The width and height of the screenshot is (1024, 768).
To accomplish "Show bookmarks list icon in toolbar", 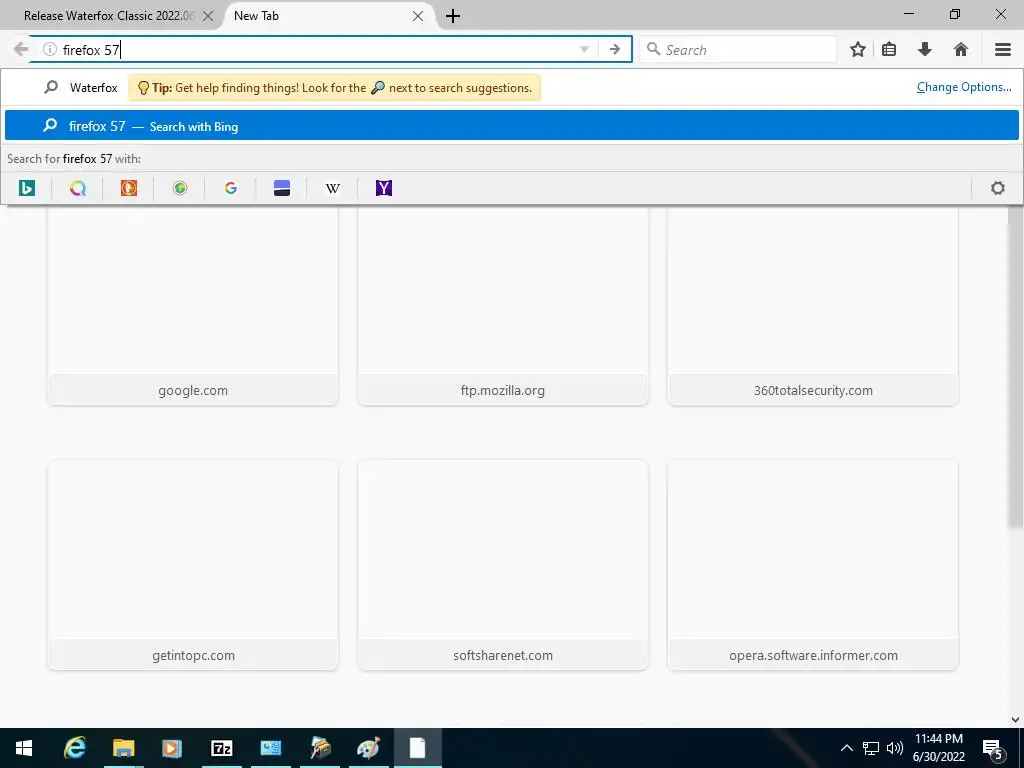I will pyautogui.click(x=889, y=49).
